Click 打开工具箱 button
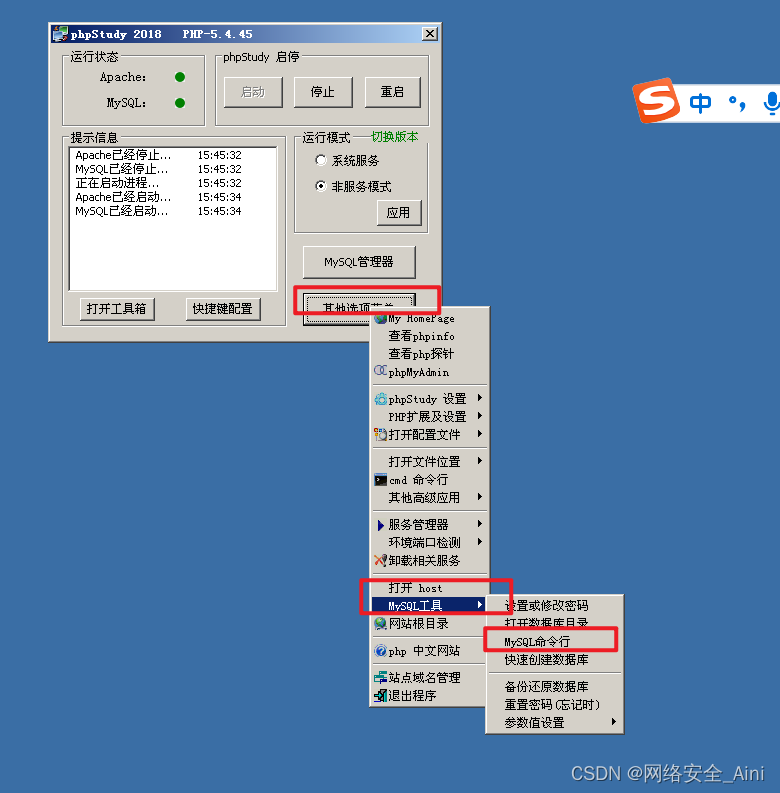Screen dimensions: 780x793 pos(117,309)
